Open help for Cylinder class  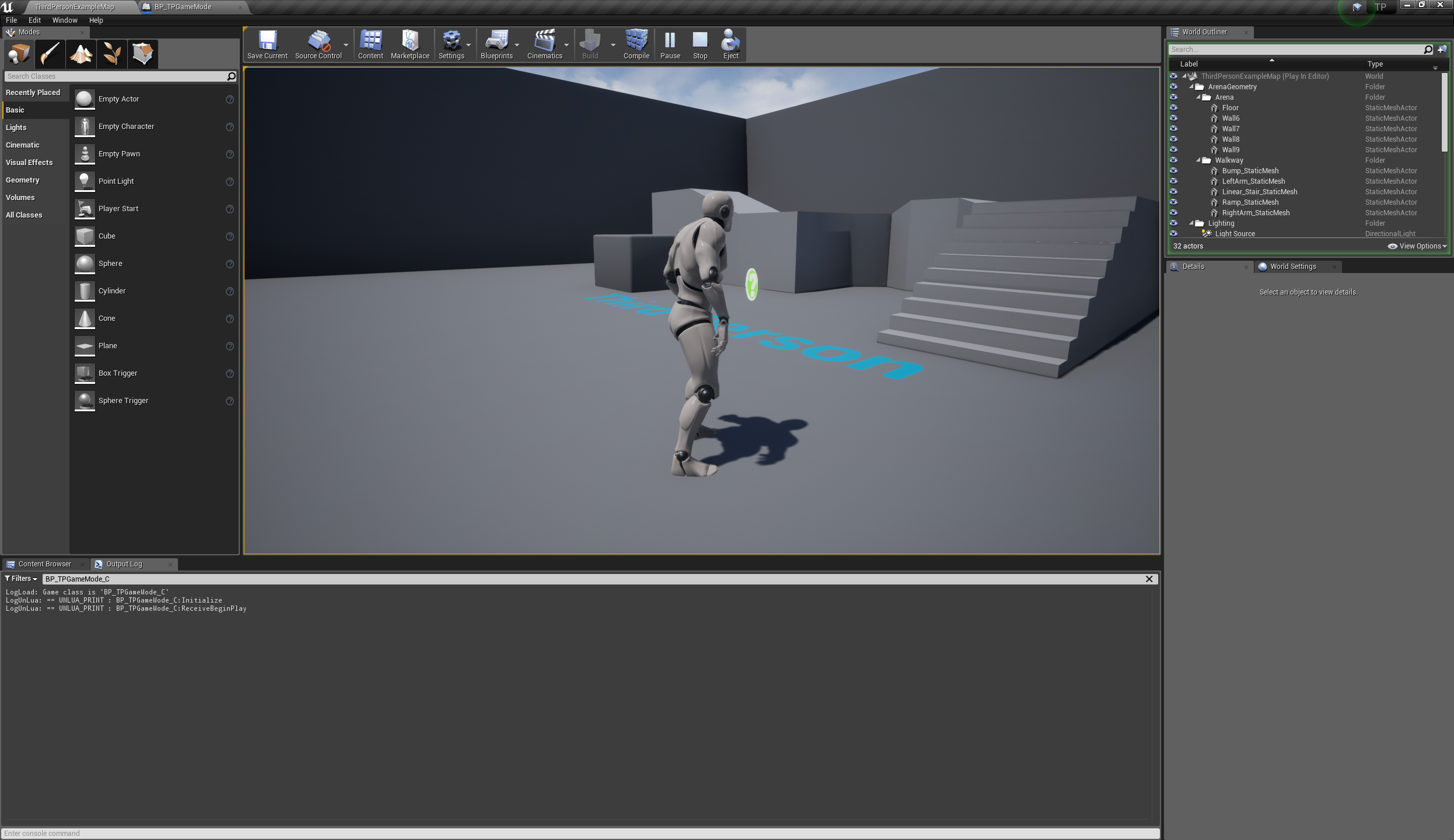(230, 291)
